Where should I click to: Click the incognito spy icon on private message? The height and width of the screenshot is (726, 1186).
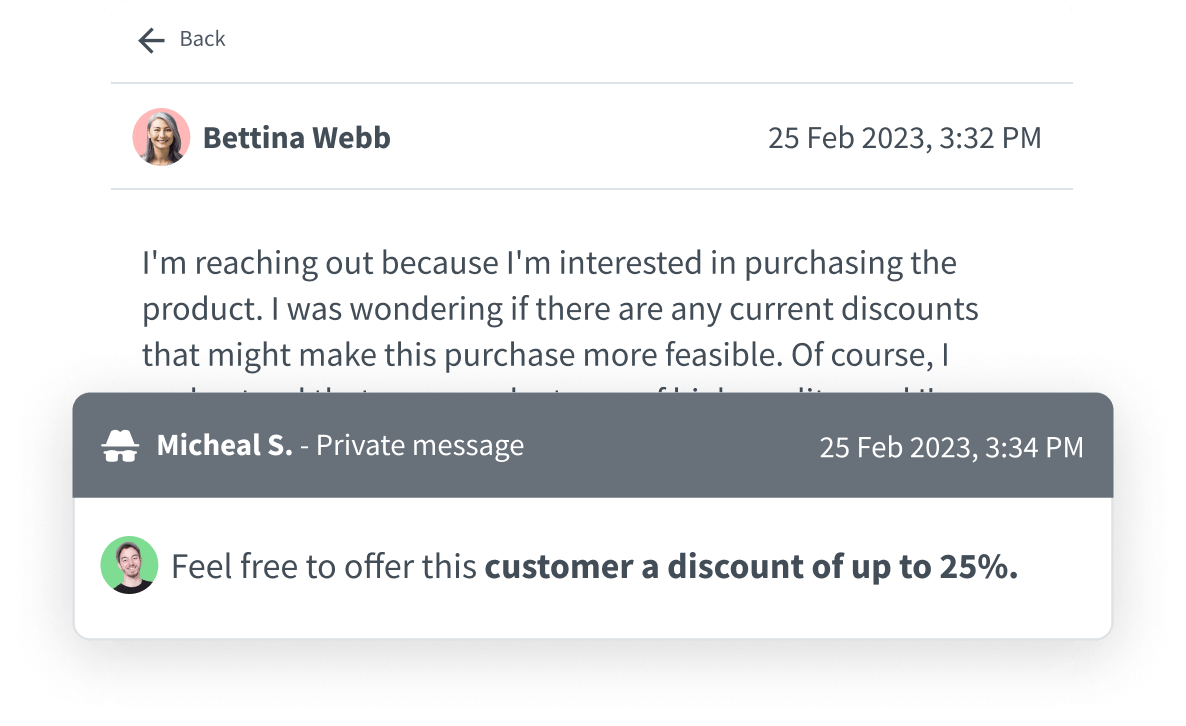[x=120, y=445]
